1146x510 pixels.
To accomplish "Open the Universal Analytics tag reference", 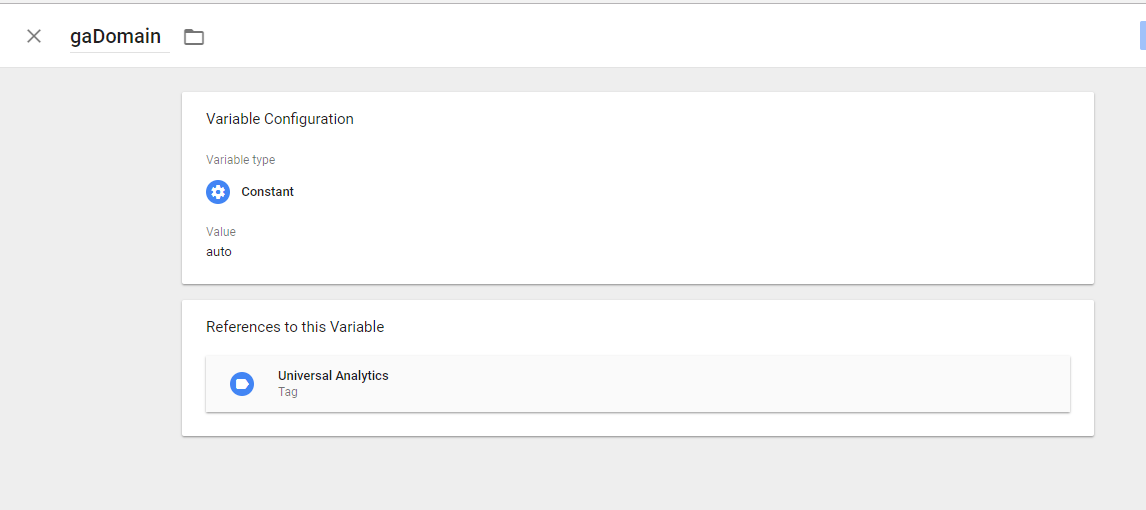I will [x=637, y=384].
